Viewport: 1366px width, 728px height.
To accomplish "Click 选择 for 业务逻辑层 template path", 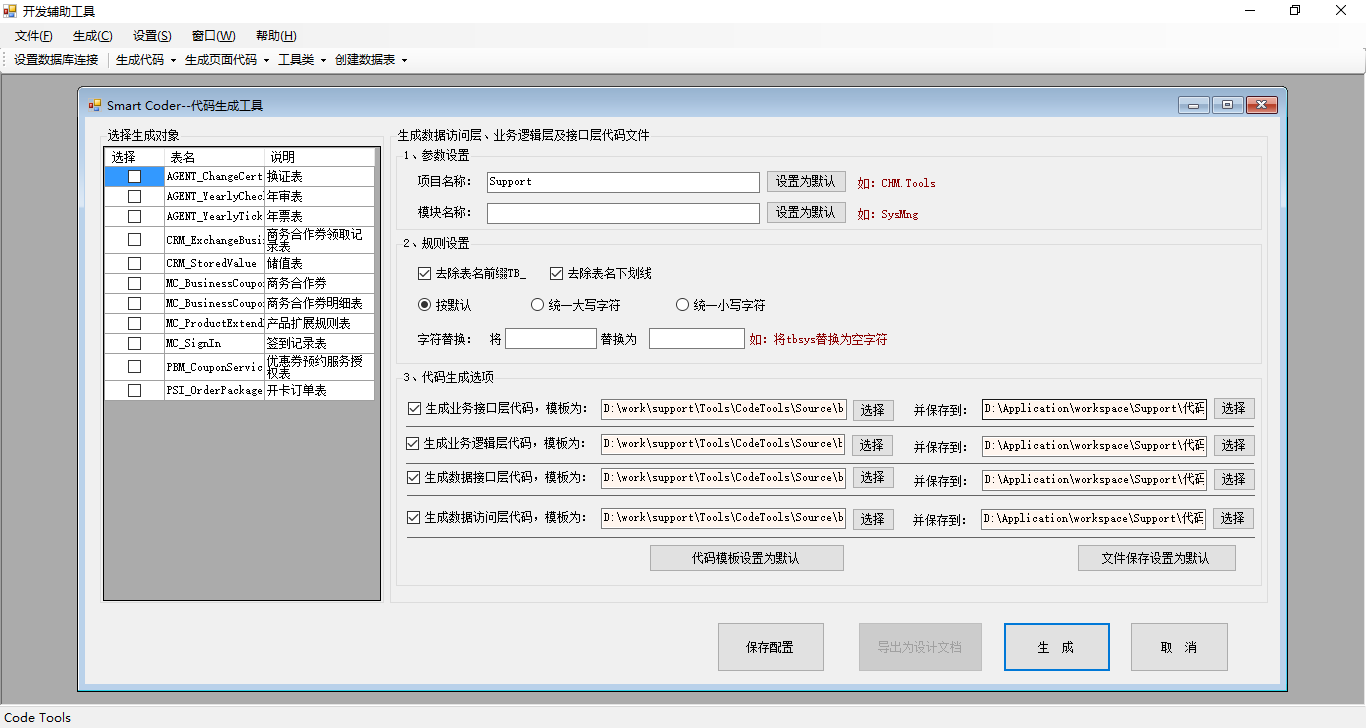I will pos(873,445).
